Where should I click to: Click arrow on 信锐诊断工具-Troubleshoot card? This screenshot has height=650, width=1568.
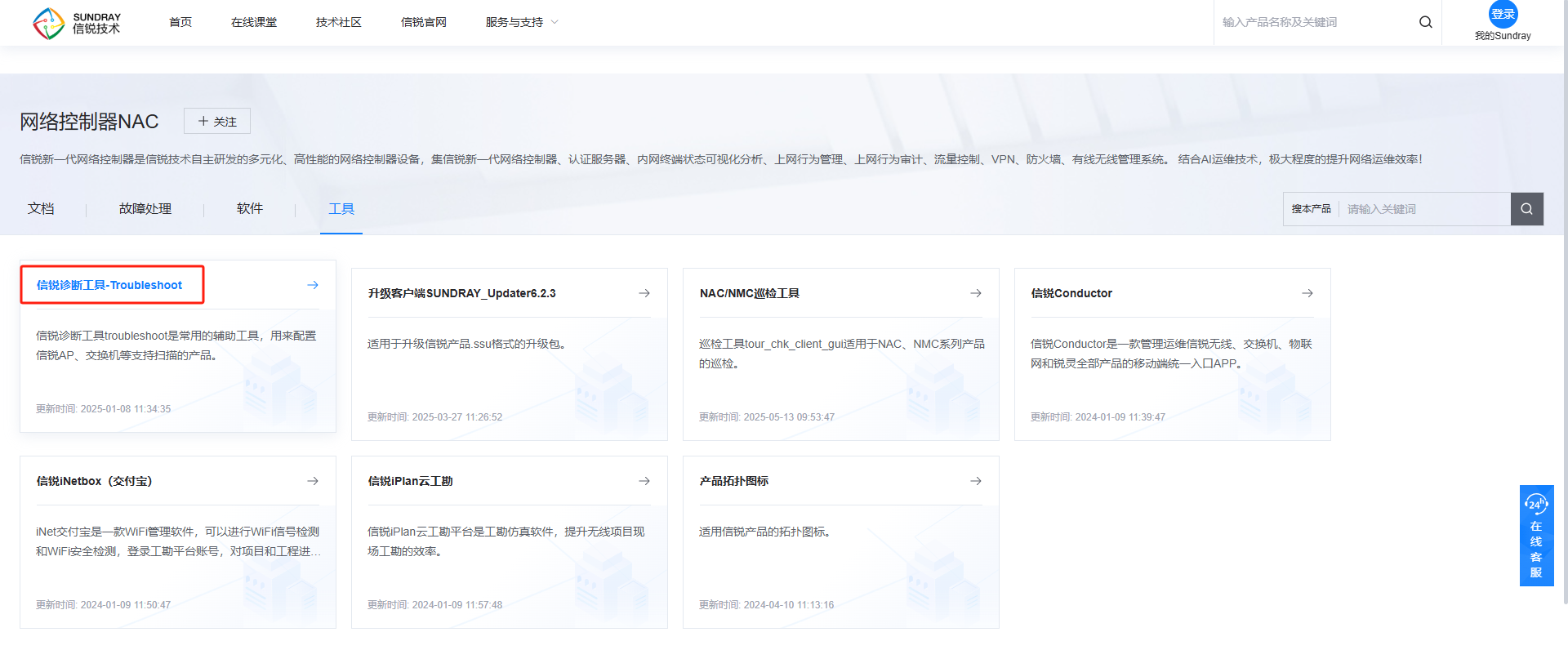pos(313,285)
